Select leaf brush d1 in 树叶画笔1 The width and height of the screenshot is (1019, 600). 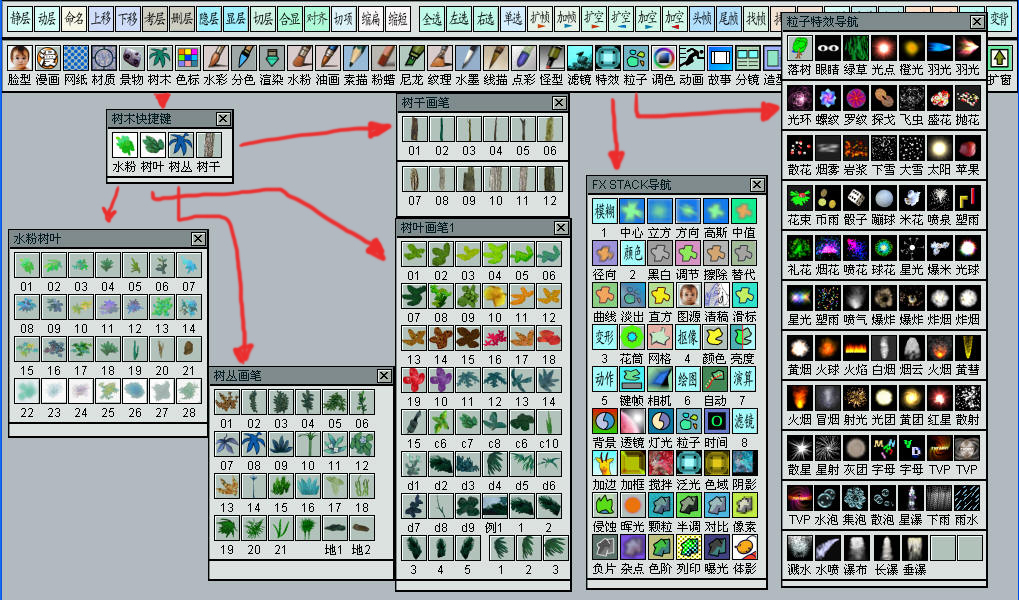tap(414, 463)
